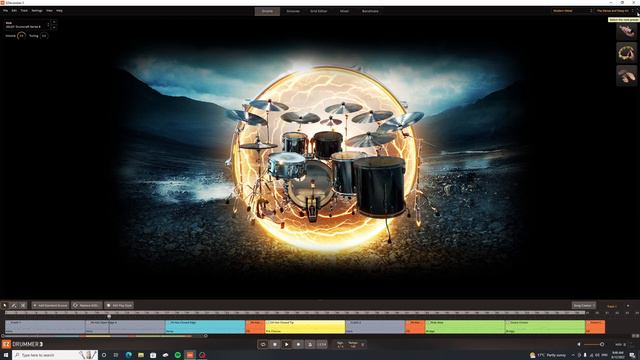Open the View menu
Image resolution: width=640 pixels, height=360 pixels.
tap(49, 11)
